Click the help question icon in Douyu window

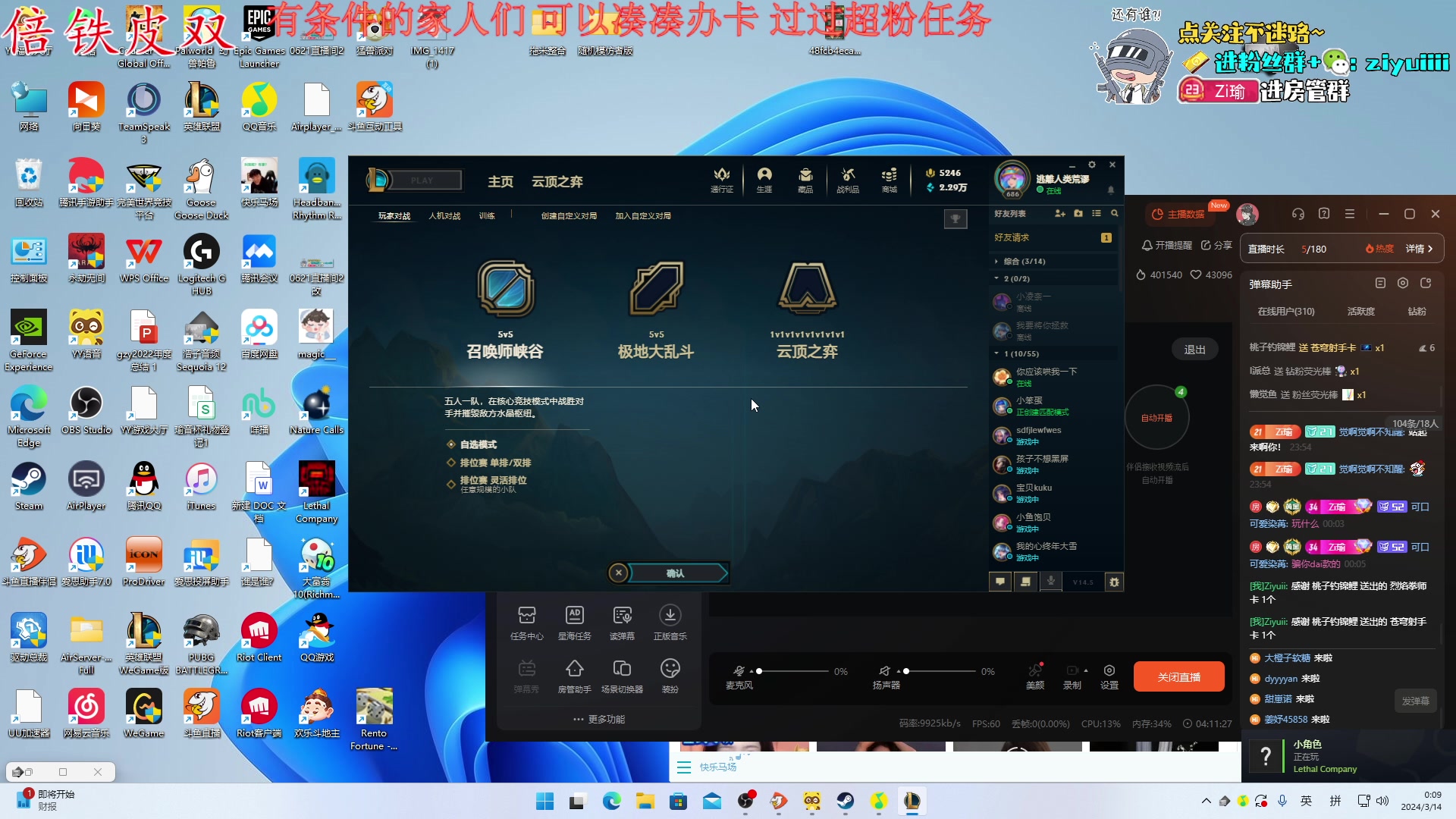(x=1324, y=214)
